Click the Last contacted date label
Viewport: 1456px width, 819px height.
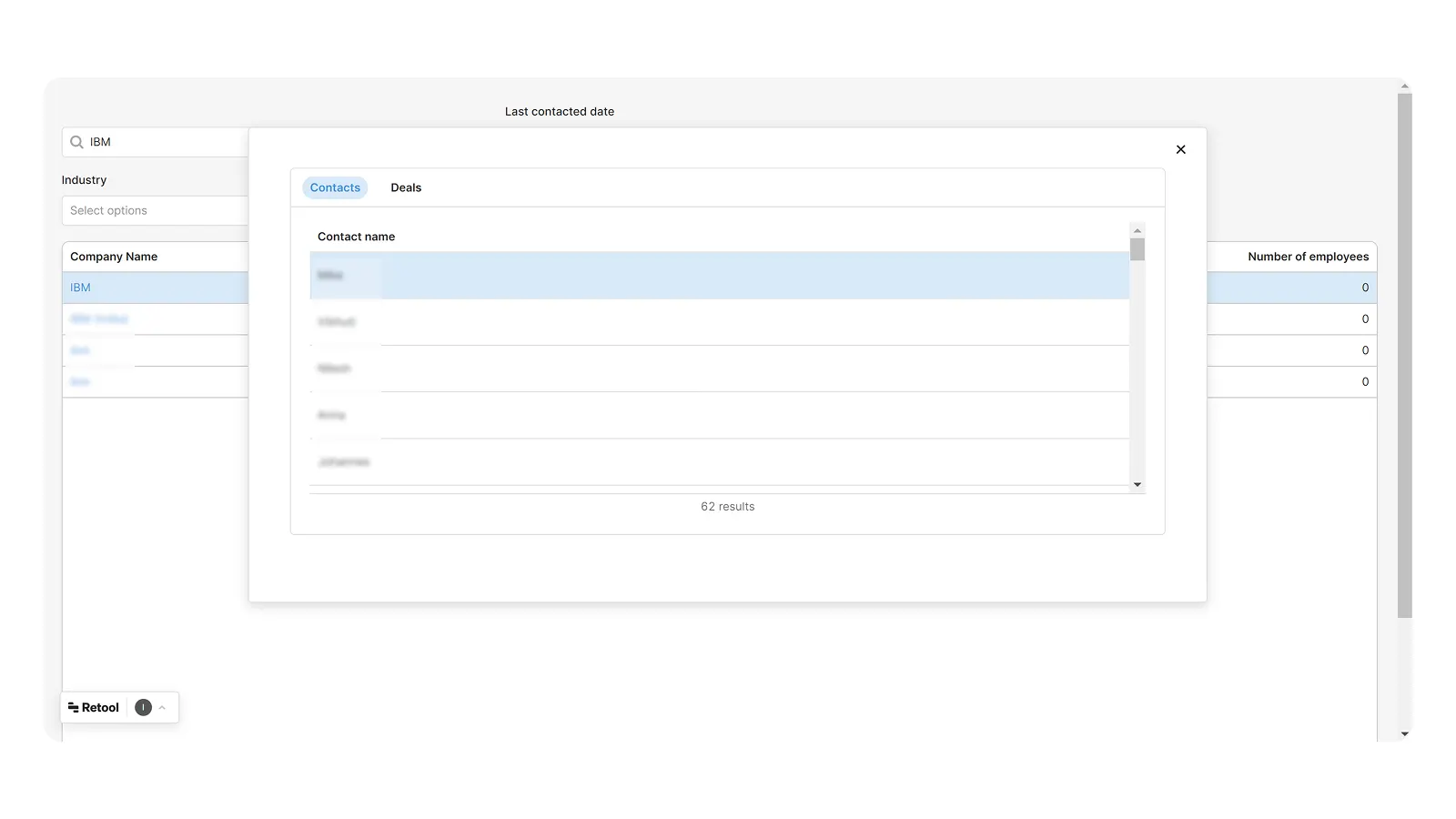(x=560, y=112)
